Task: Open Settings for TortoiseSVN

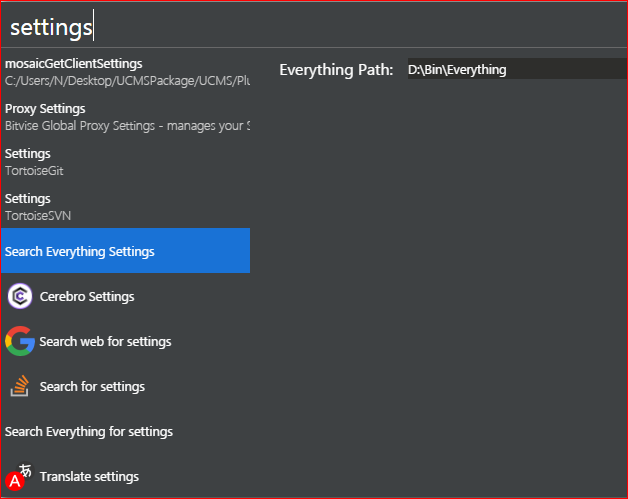Action: click(x=125, y=206)
